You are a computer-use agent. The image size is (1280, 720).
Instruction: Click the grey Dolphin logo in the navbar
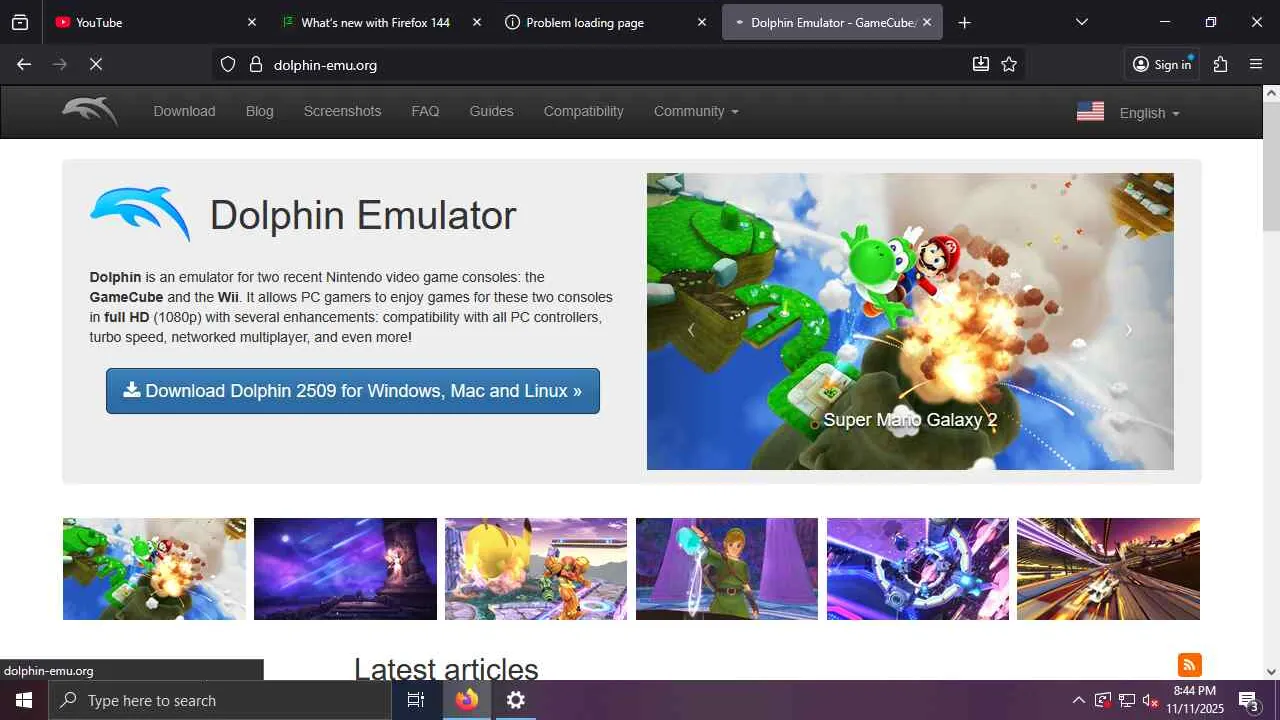[x=90, y=111]
